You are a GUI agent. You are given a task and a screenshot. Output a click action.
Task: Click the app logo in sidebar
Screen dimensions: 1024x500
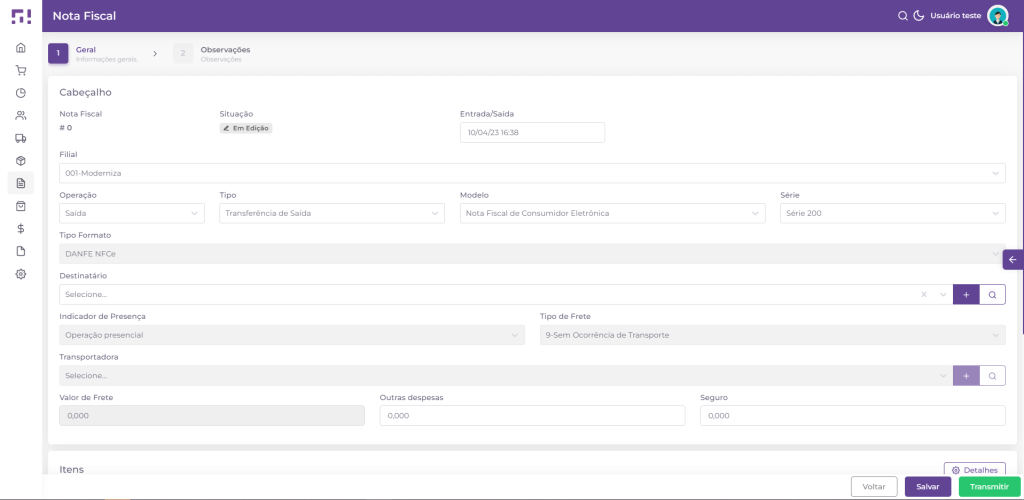(x=21, y=16)
